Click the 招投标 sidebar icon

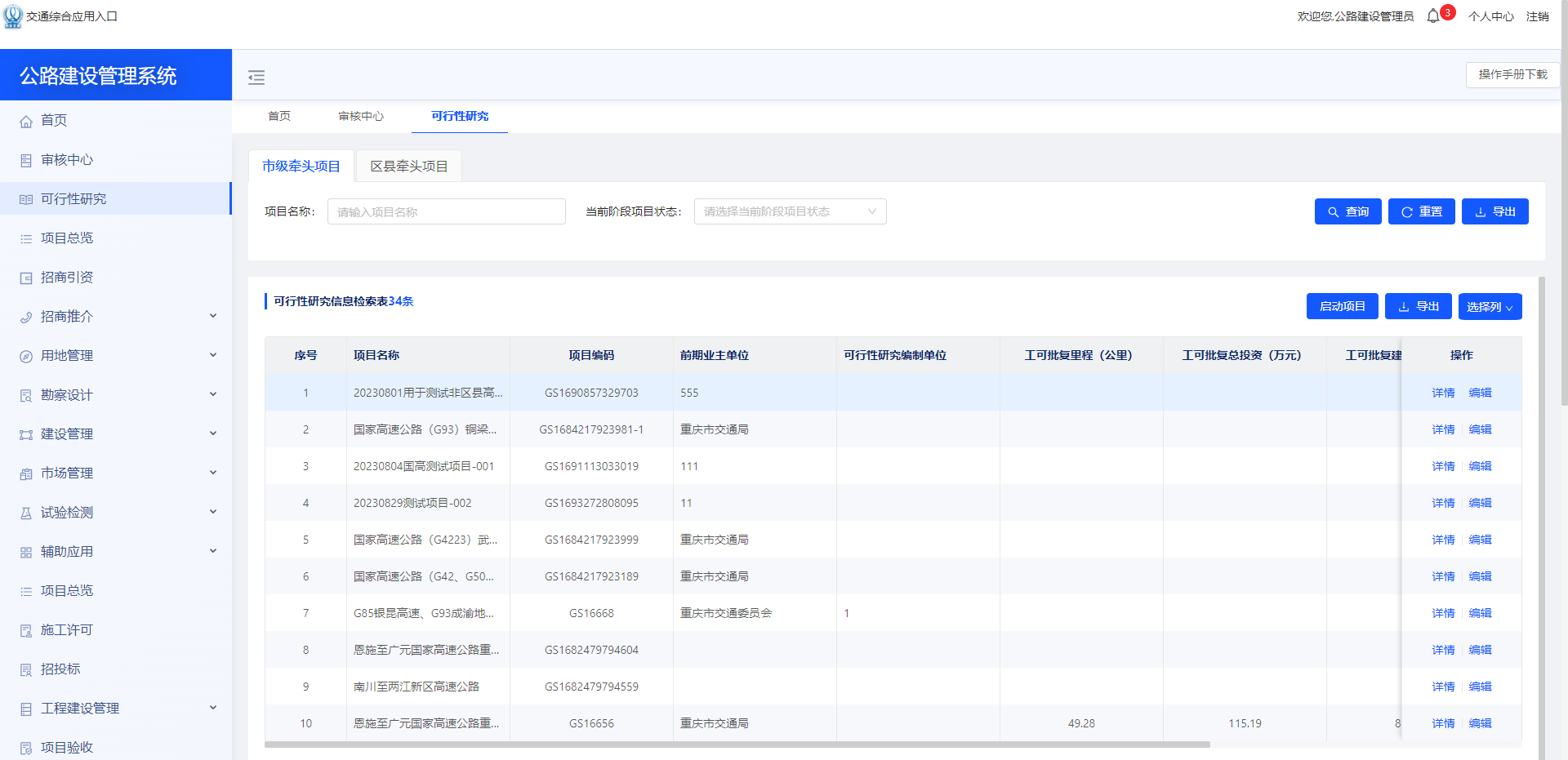[x=26, y=669]
